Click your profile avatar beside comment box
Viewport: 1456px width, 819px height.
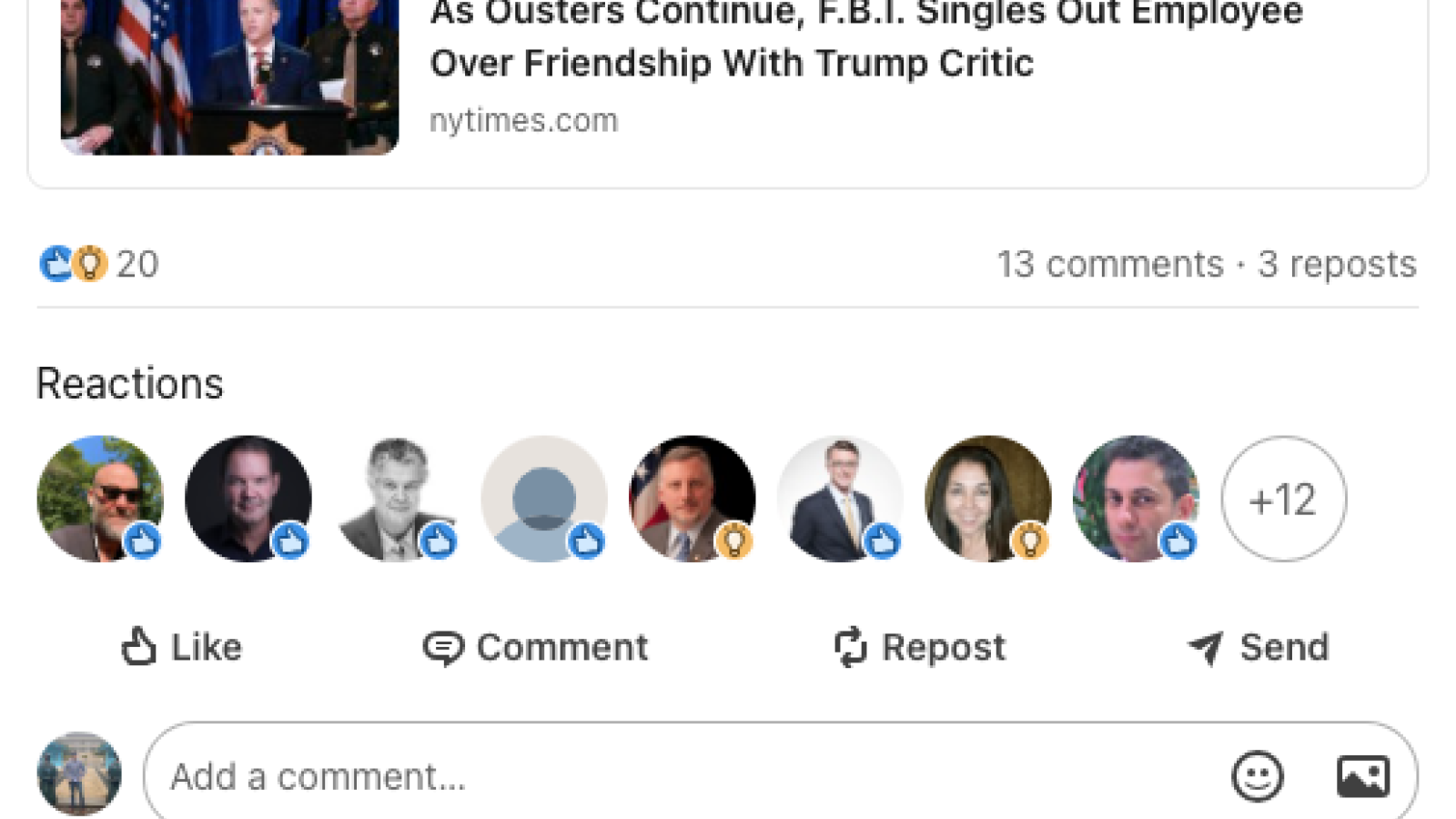coord(79,774)
